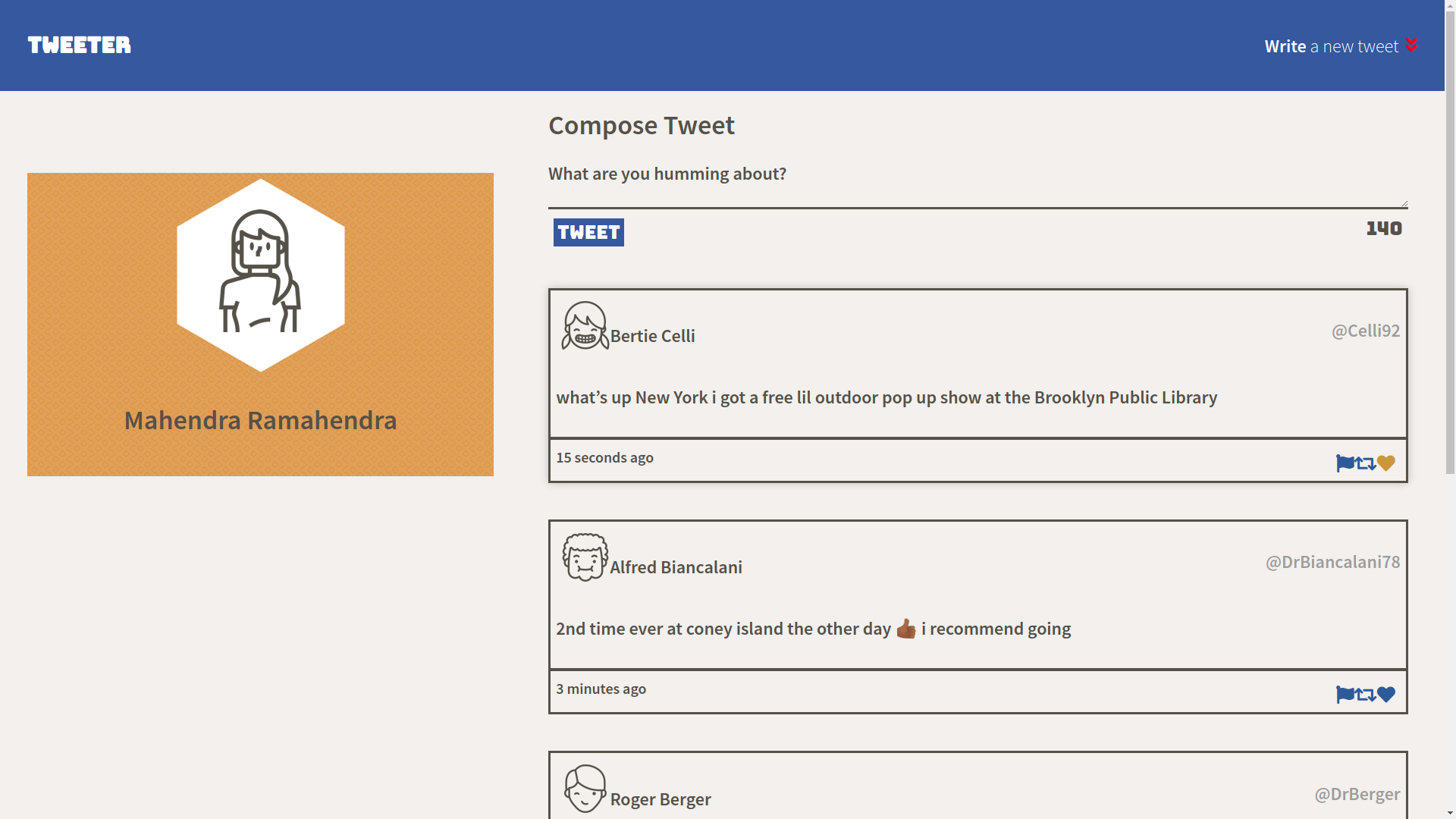Toggle like on Bertie Celli's tweet
The height and width of the screenshot is (819, 1456).
tap(1386, 463)
